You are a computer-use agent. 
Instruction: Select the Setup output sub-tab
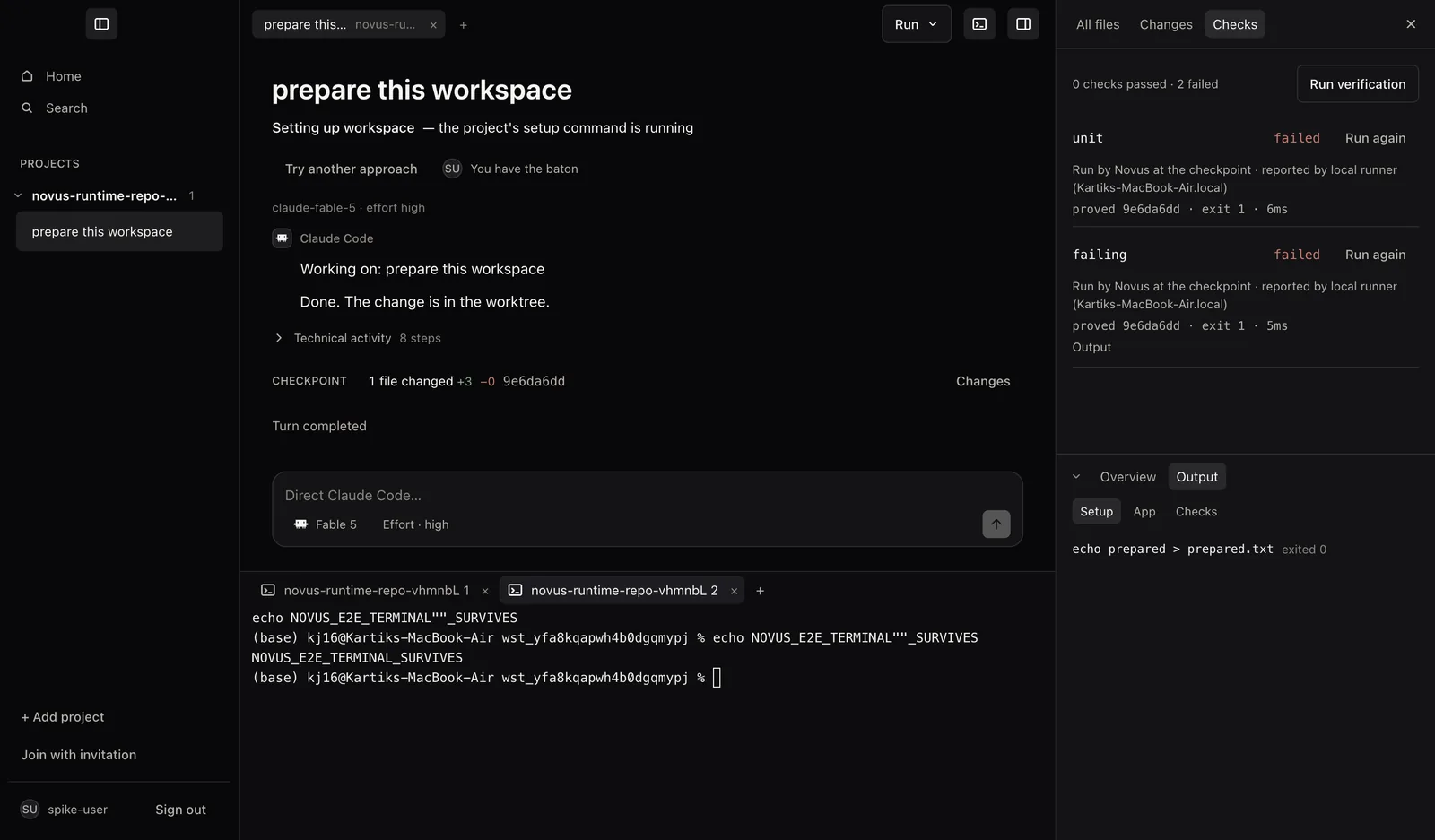(1097, 512)
